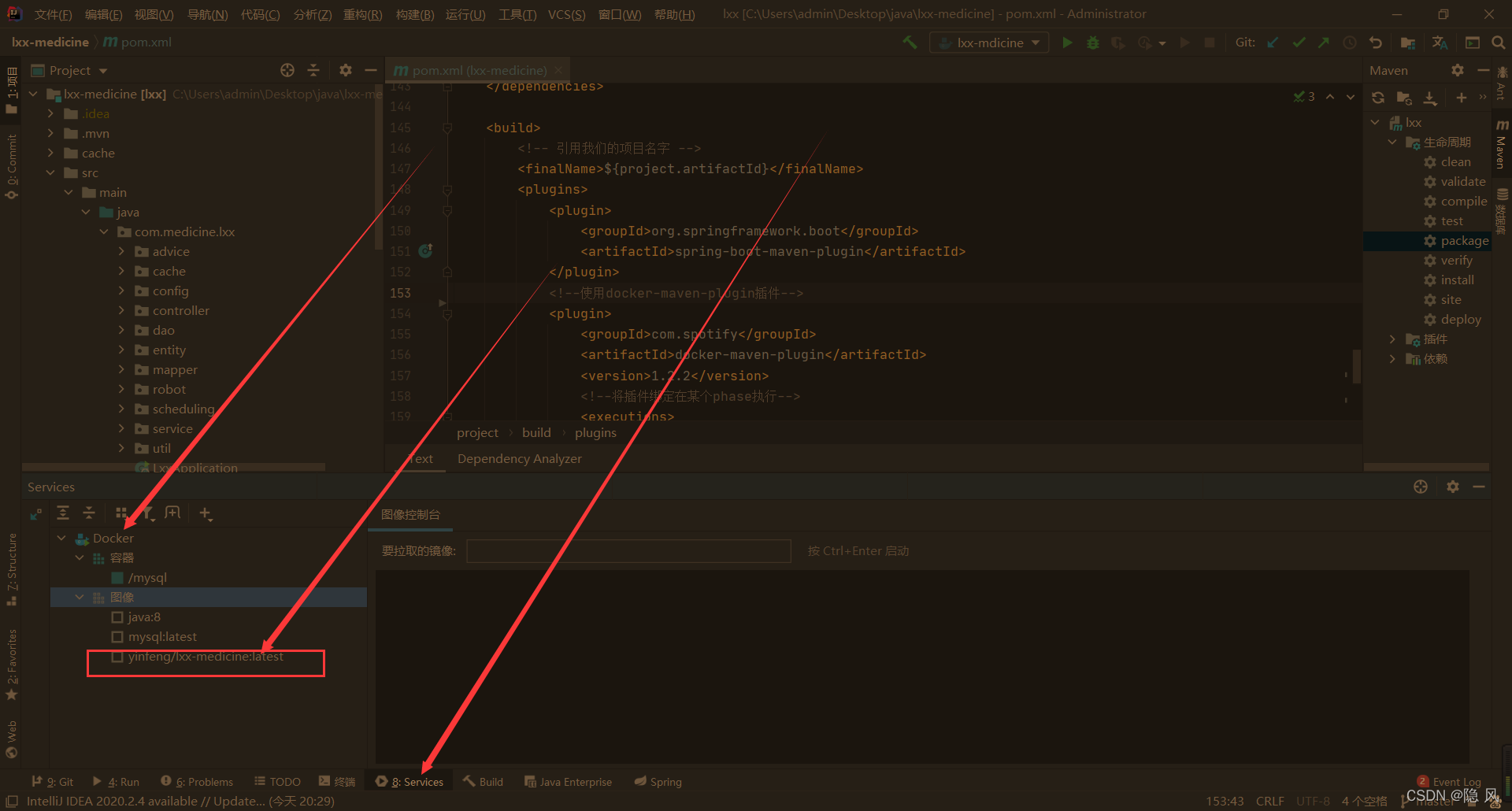
Task: Click Git update project arrow icon
Action: [1273, 43]
